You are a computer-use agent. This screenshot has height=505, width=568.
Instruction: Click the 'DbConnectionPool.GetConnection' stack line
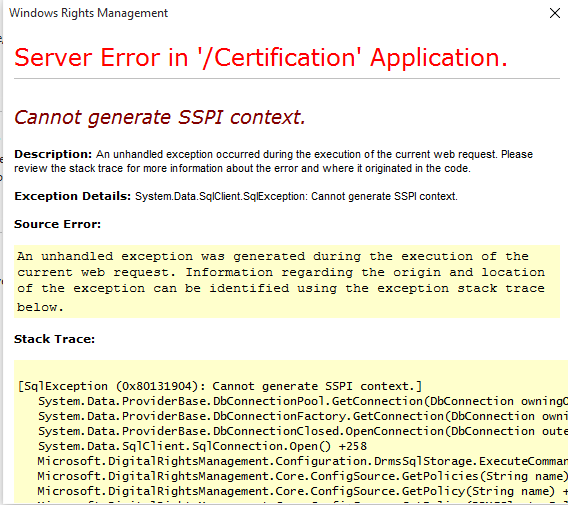click(x=303, y=401)
